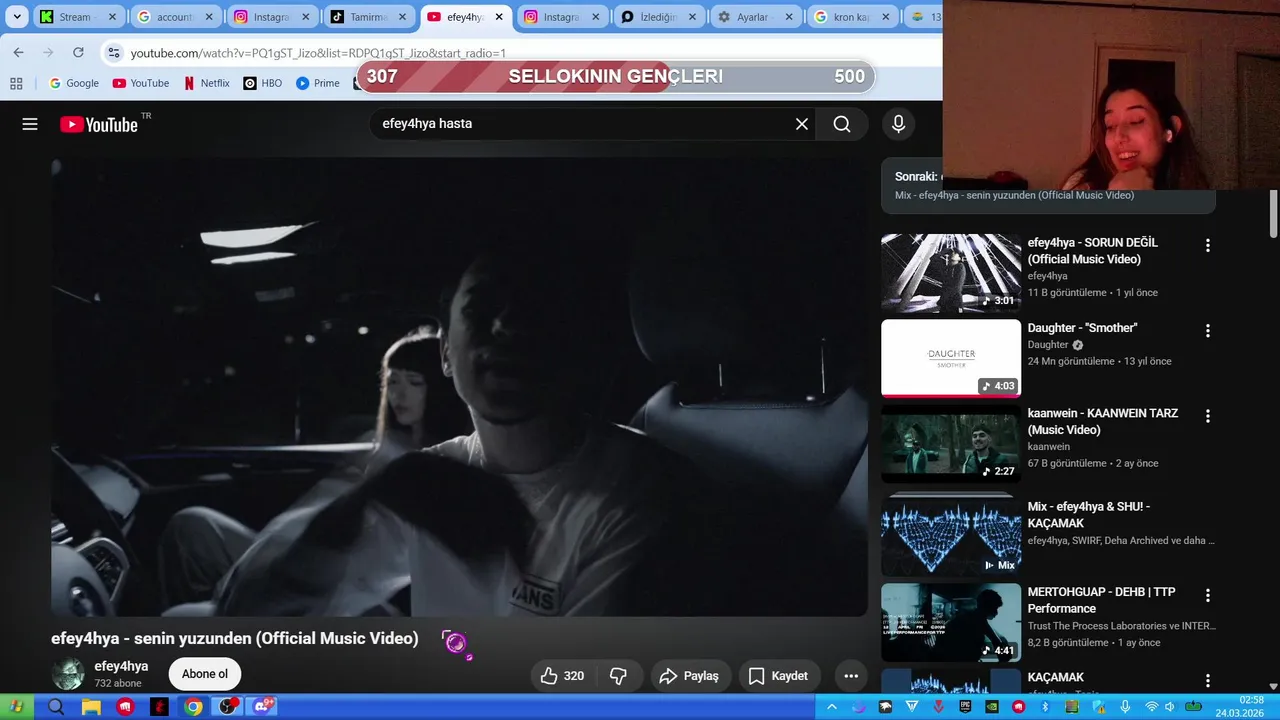The width and height of the screenshot is (1280, 720).
Task: Reload the page
Action: coord(78,52)
